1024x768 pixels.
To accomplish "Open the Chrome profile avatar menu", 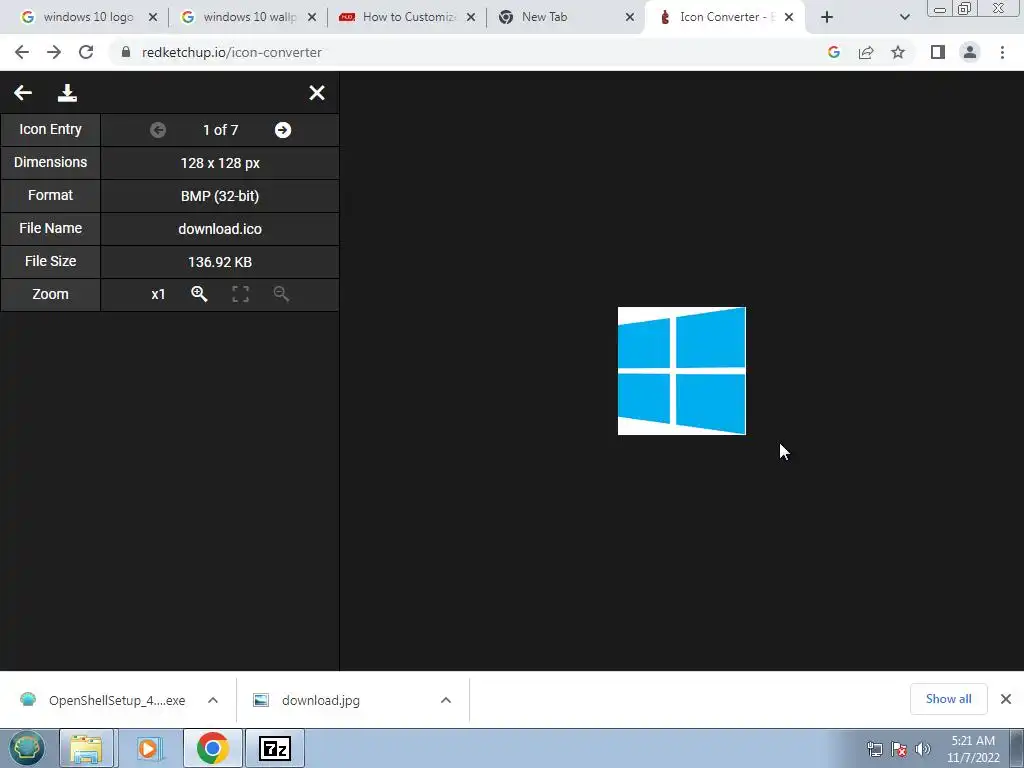I will (x=970, y=52).
